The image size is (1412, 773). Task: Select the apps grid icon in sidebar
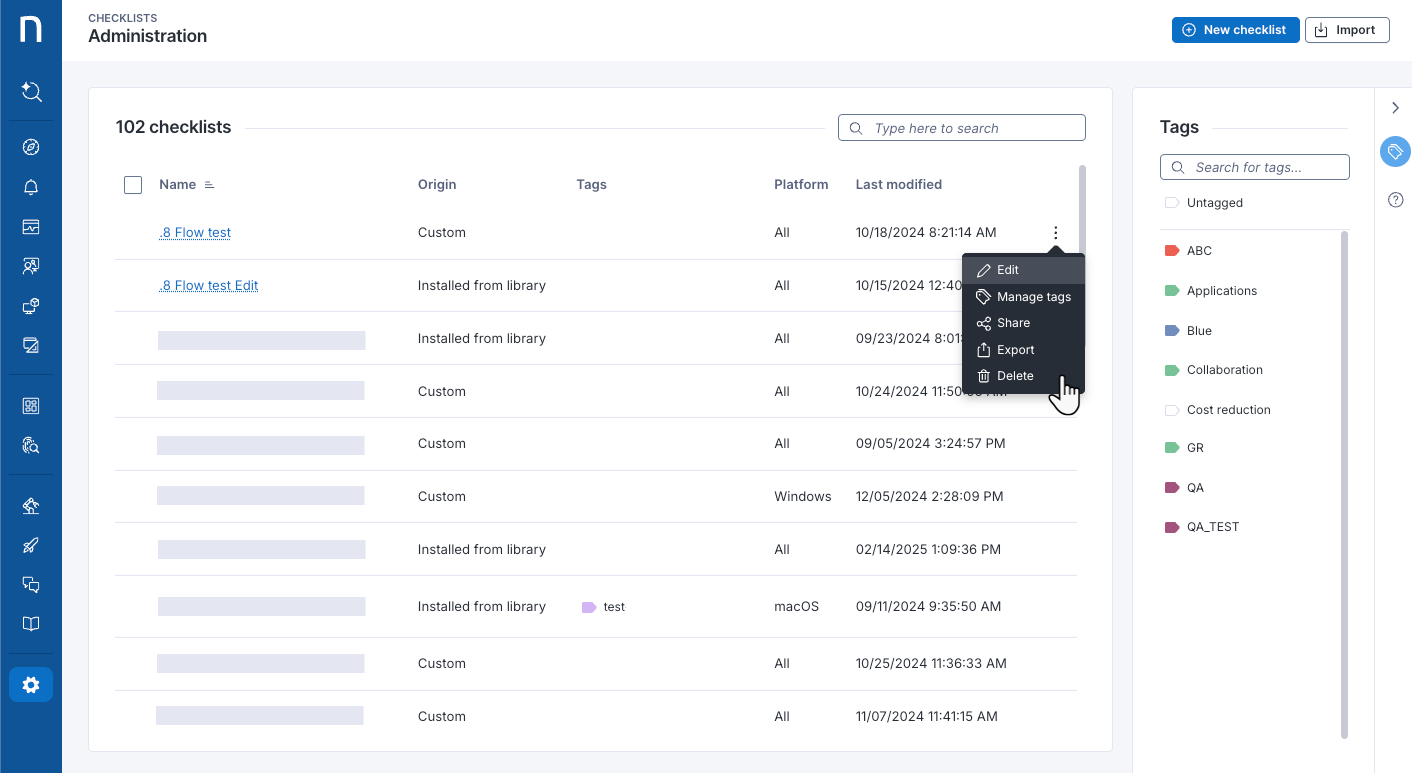click(x=31, y=405)
